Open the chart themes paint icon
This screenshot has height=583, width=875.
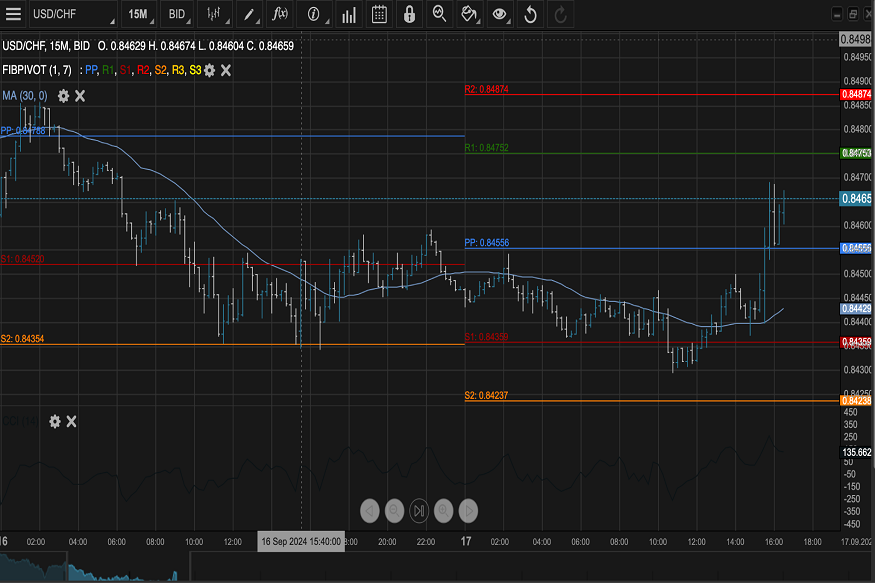(469, 14)
